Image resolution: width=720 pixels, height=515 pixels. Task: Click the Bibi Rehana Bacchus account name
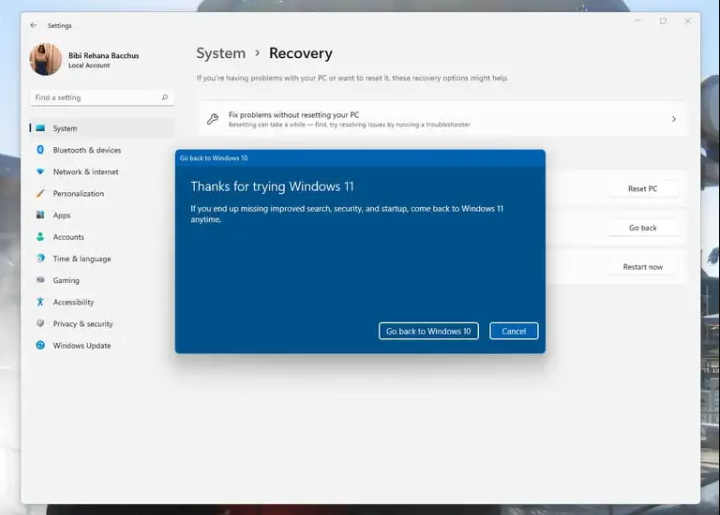(104, 56)
